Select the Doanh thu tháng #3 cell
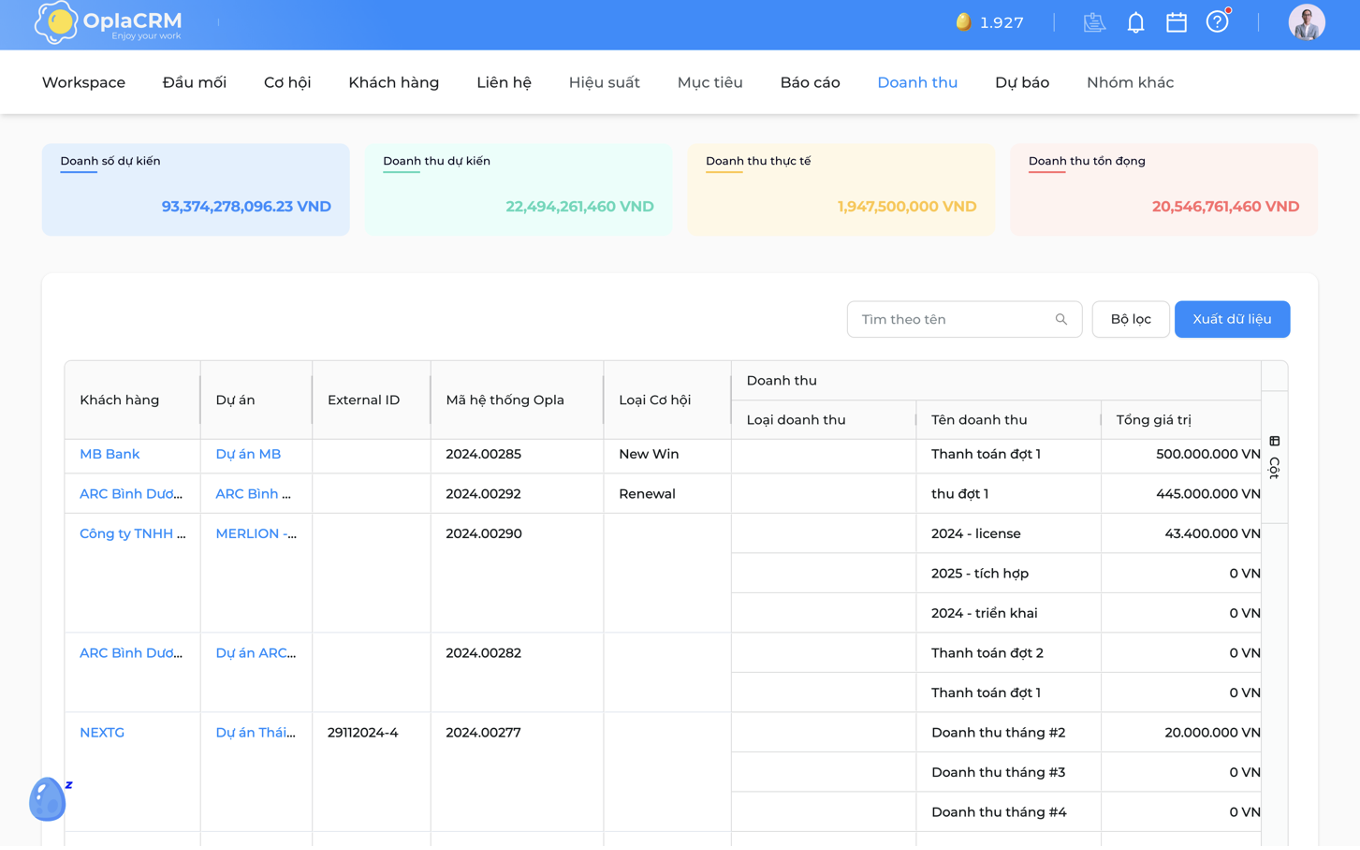1360x850 pixels. pyautogui.click(x=1008, y=772)
